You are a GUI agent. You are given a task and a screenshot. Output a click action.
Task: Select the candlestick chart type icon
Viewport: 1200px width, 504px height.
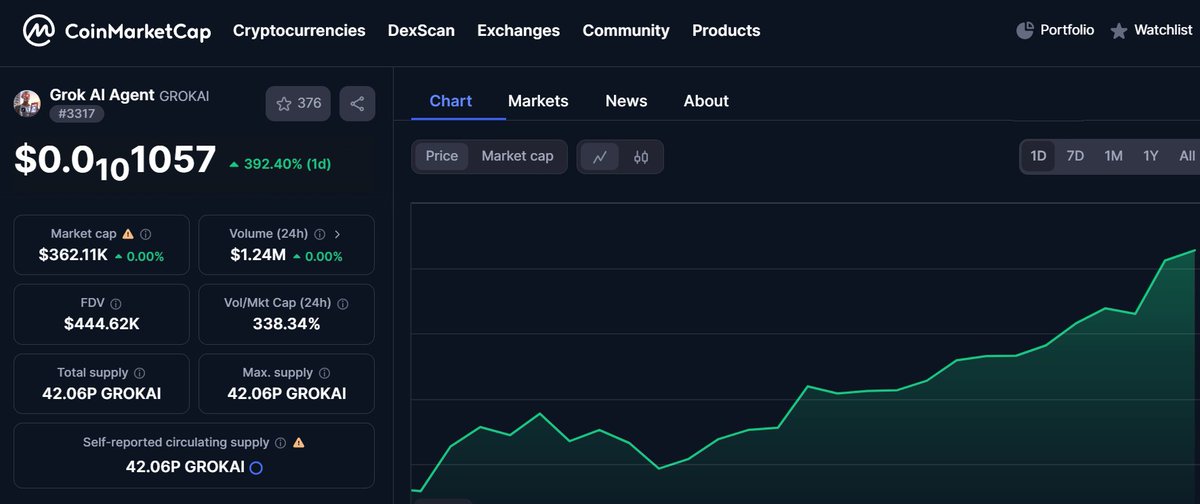[x=641, y=157]
